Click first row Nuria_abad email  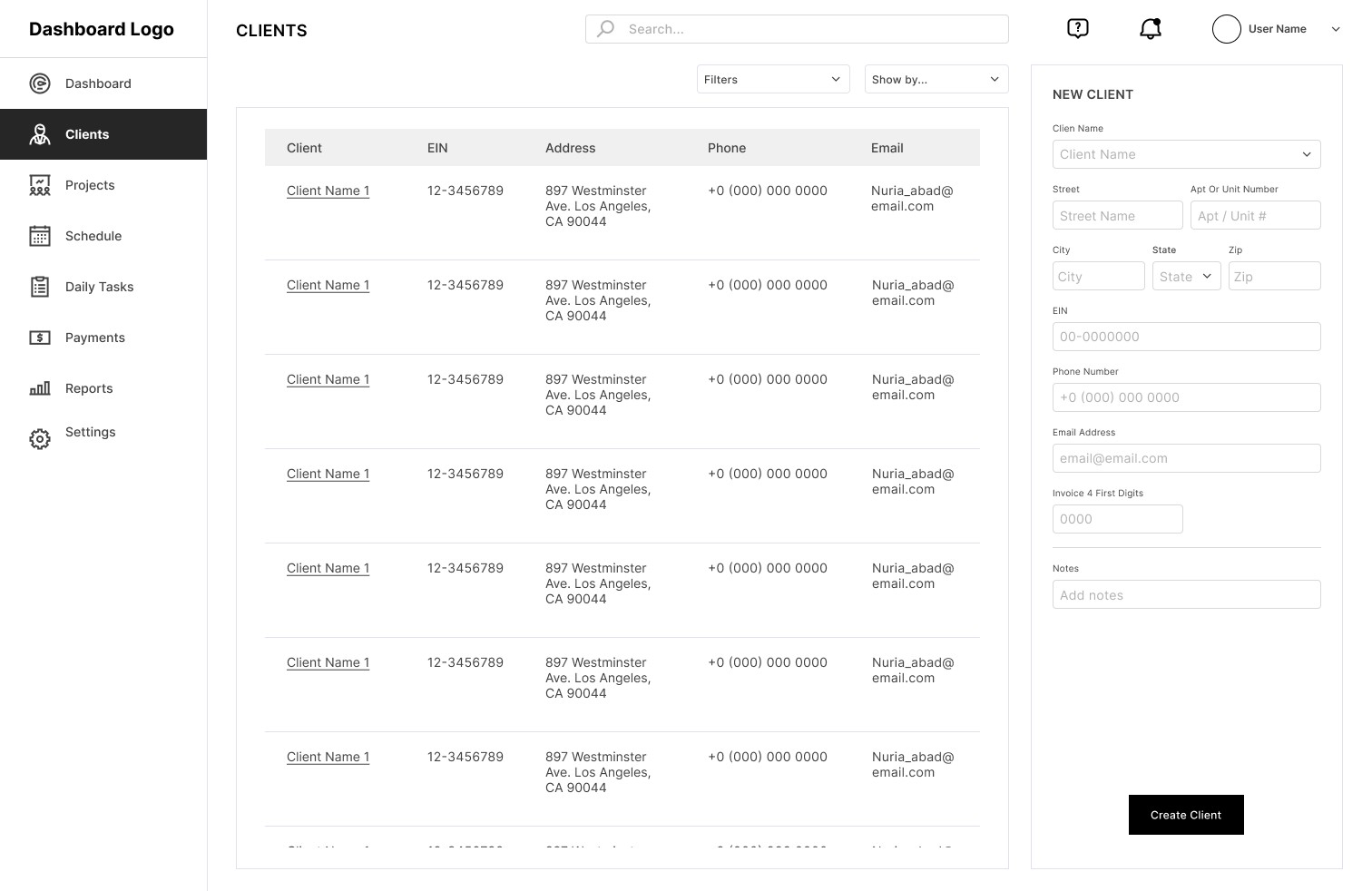(912, 198)
